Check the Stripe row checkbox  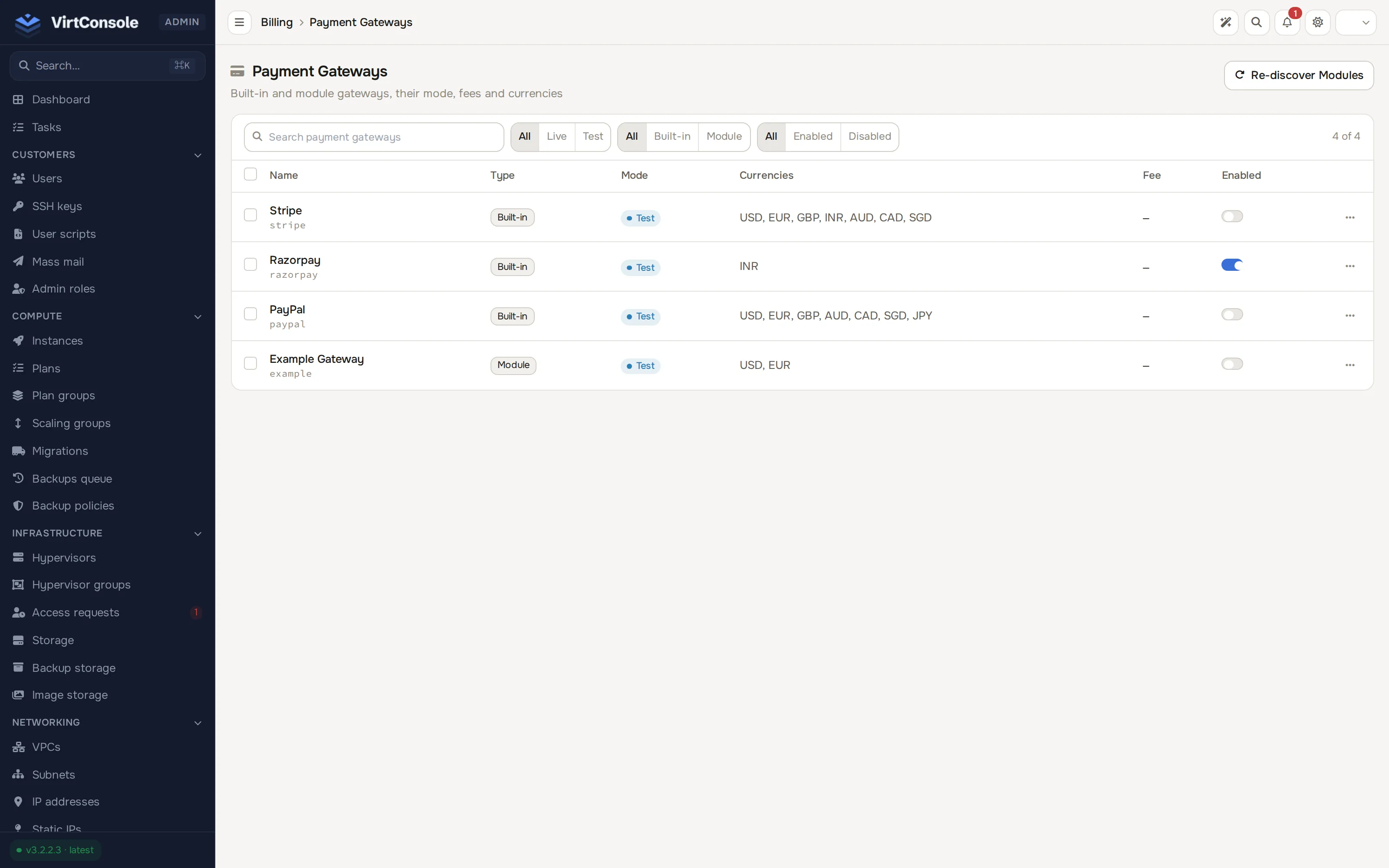click(250, 215)
